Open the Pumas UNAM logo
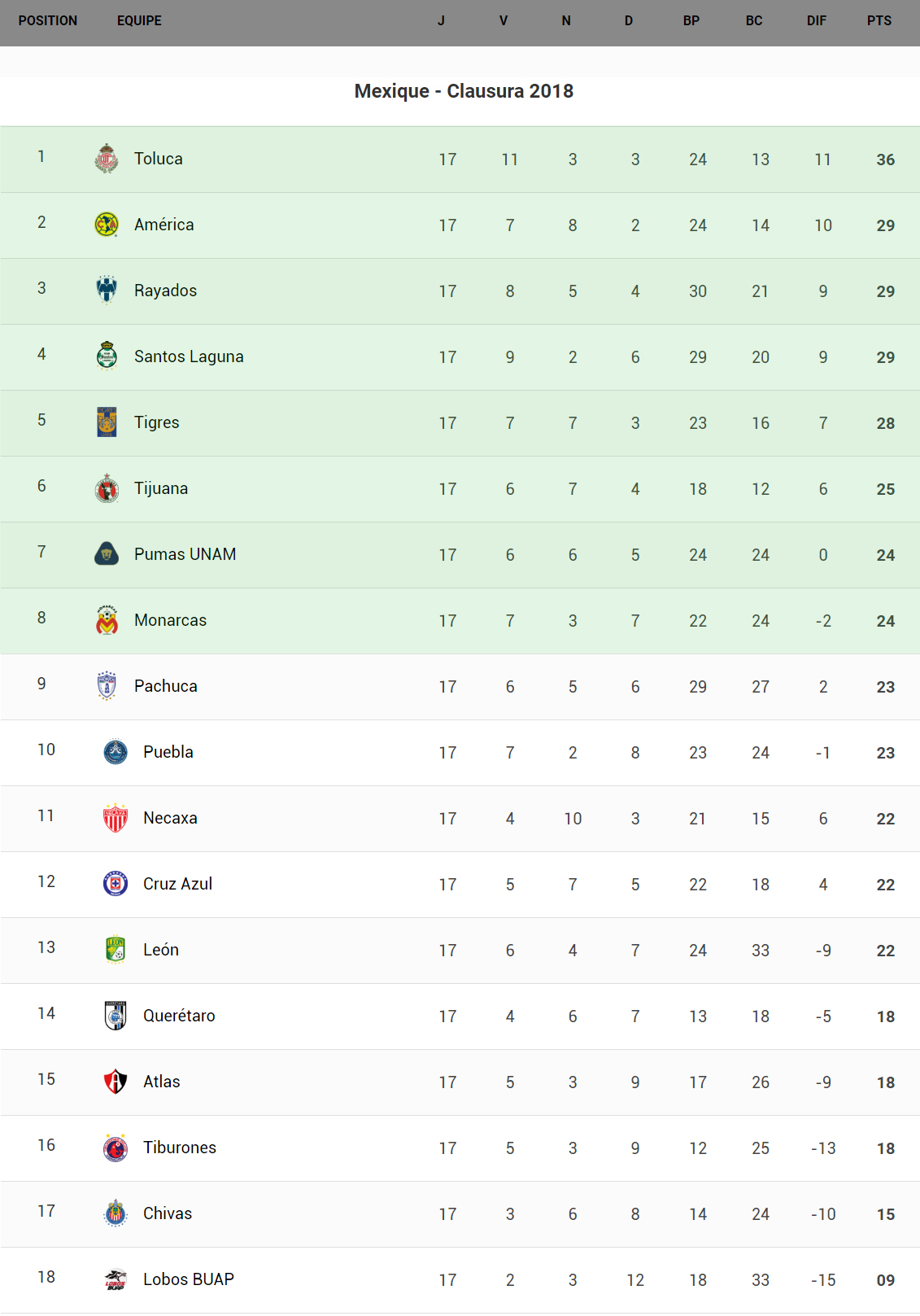 [x=107, y=554]
